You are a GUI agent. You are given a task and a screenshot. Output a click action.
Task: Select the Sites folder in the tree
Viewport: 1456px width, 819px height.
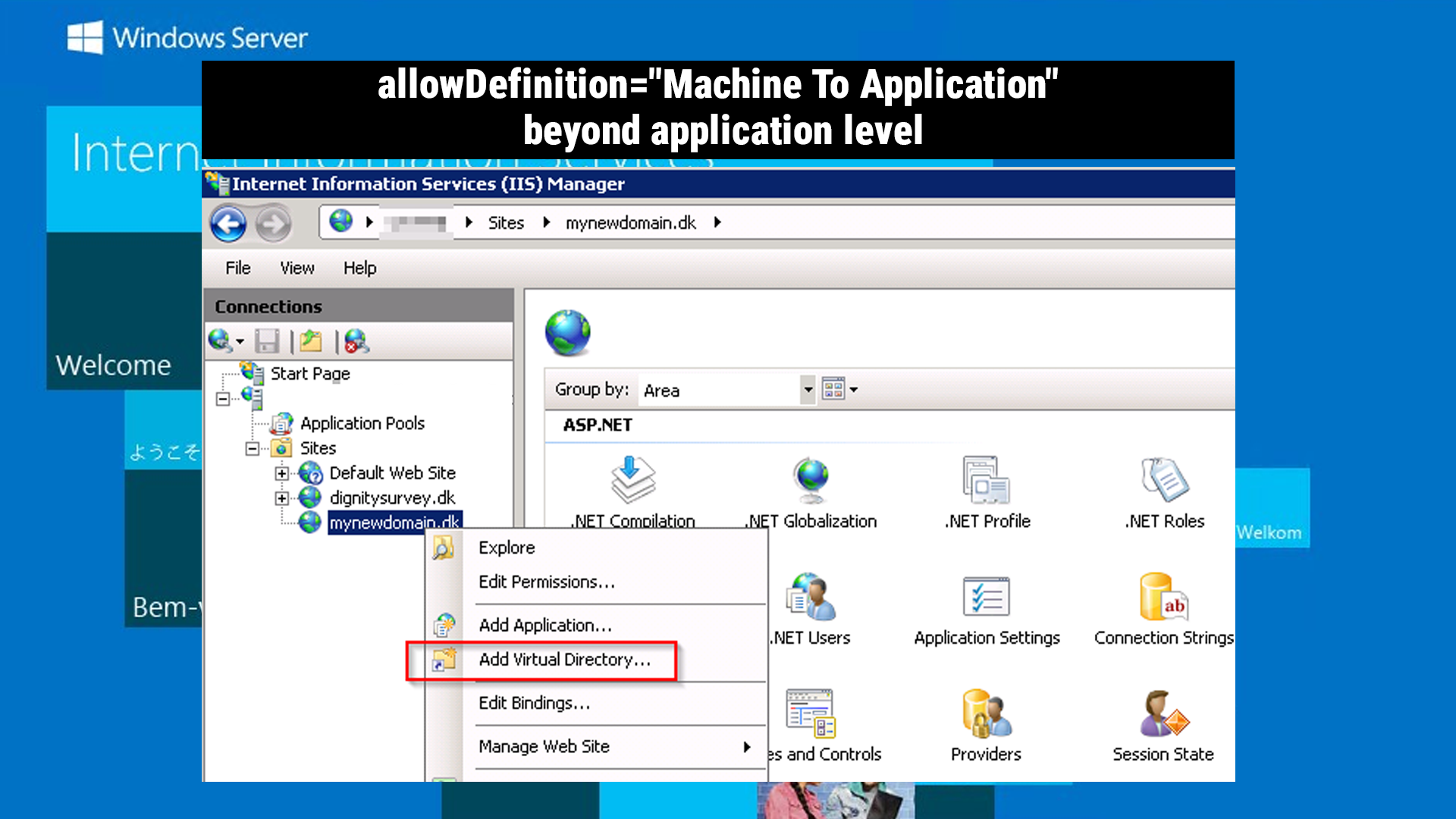[x=318, y=448]
